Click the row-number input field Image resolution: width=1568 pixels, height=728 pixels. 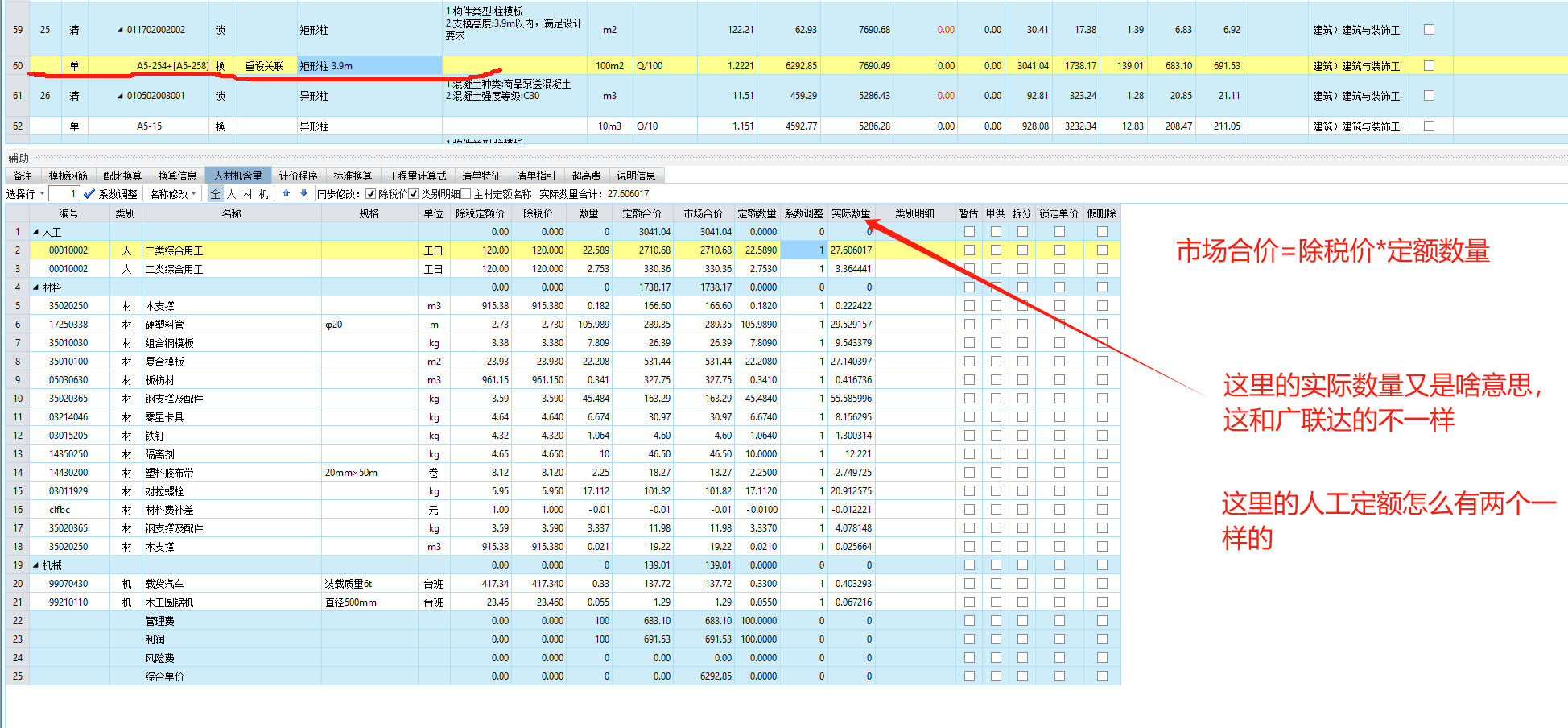tap(64, 194)
